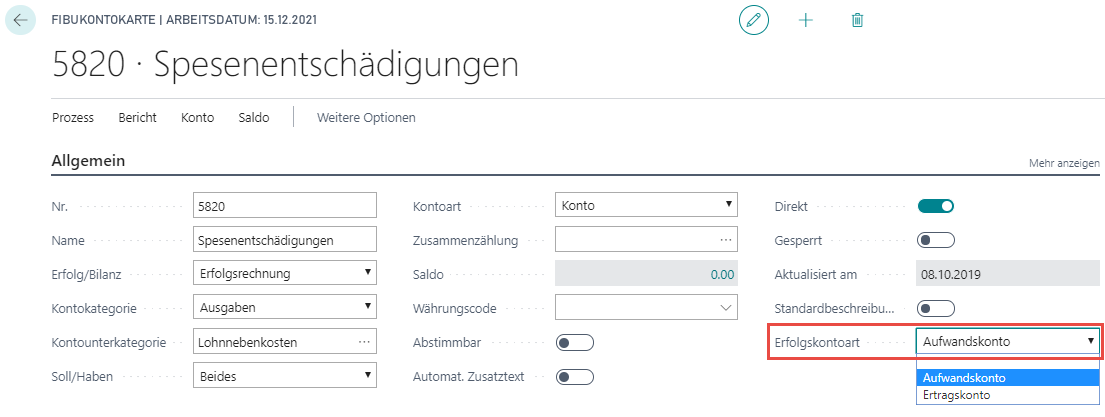1105x417 pixels.
Task: Enable the Gesperrt switch
Action: click(x=935, y=240)
